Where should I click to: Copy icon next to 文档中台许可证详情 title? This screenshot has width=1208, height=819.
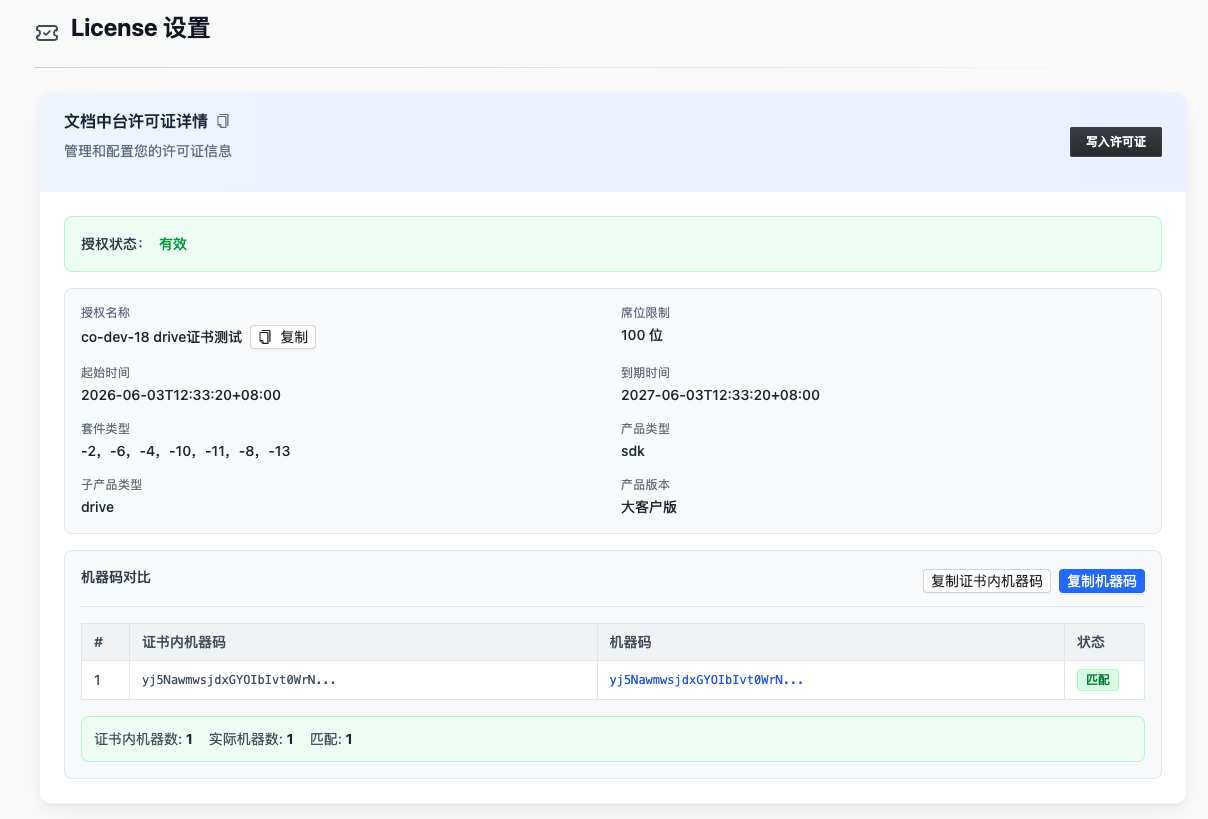[223, 121]
